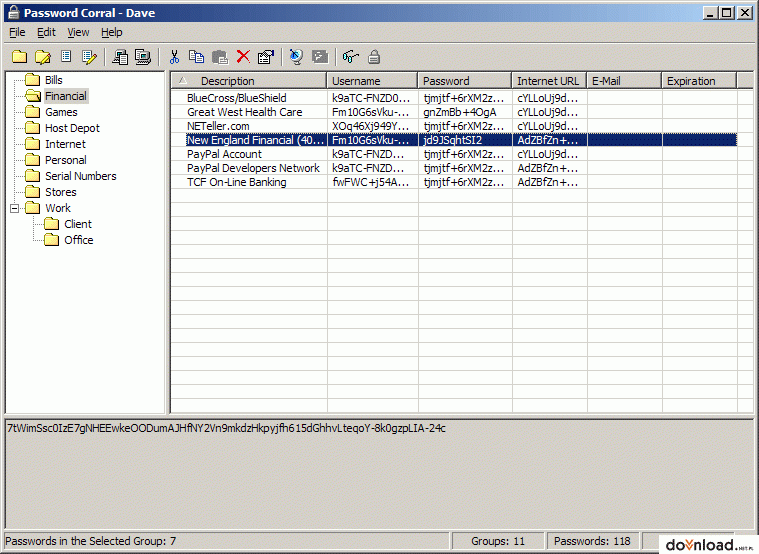
Task: Click the New Group folder icon
Action: tap(19, 57)
